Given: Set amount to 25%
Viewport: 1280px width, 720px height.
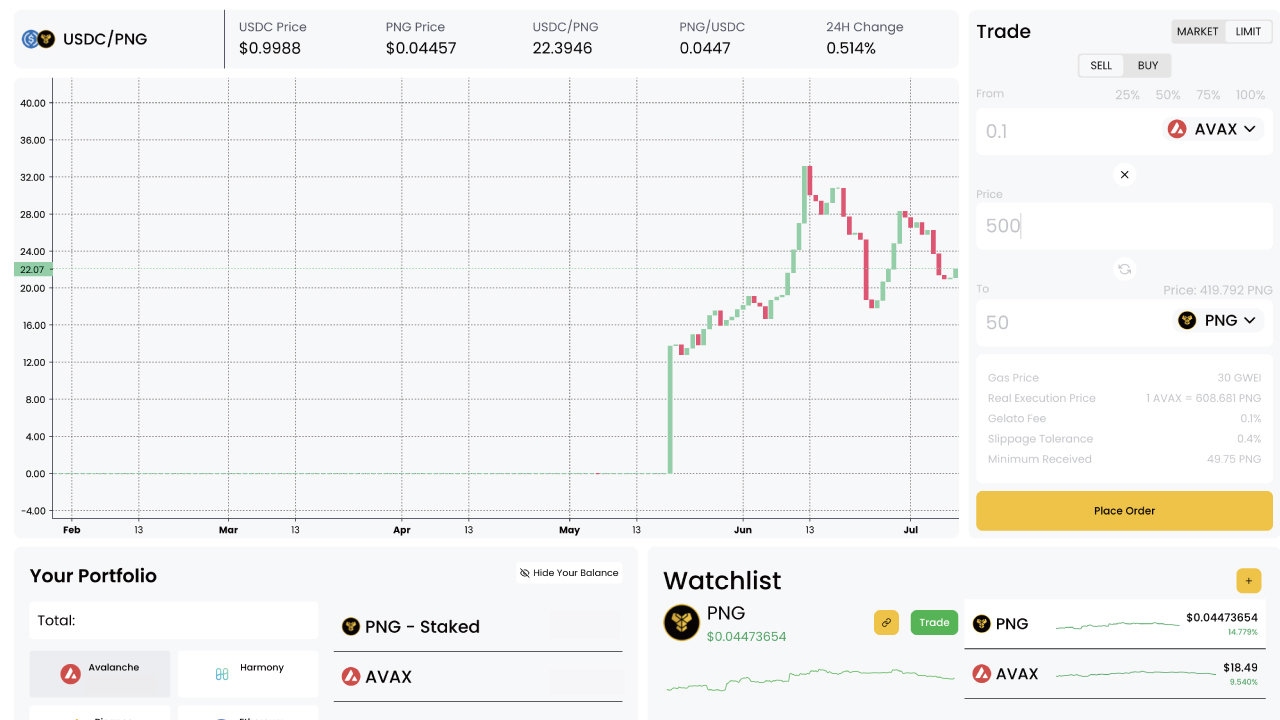Looking at the screenshot, I should pos(1127,95).
